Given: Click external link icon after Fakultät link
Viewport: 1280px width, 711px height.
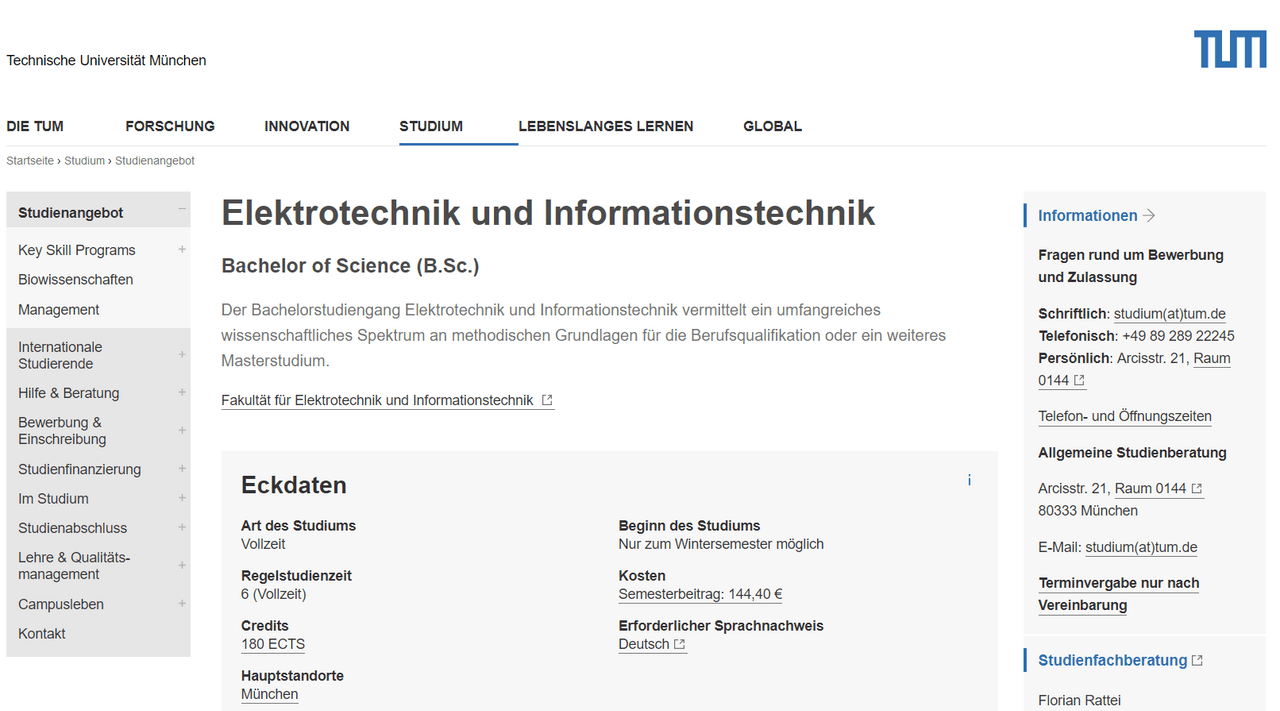Looking at the screenshot, I should point(547,400).
